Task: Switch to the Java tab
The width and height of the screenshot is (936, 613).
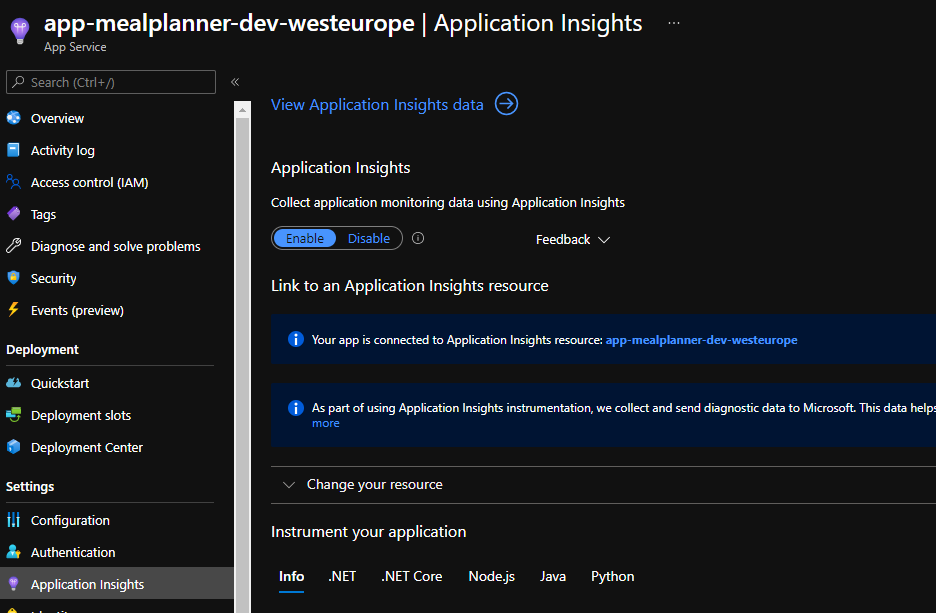Action: pyautogui.click(x=553, y=577)
